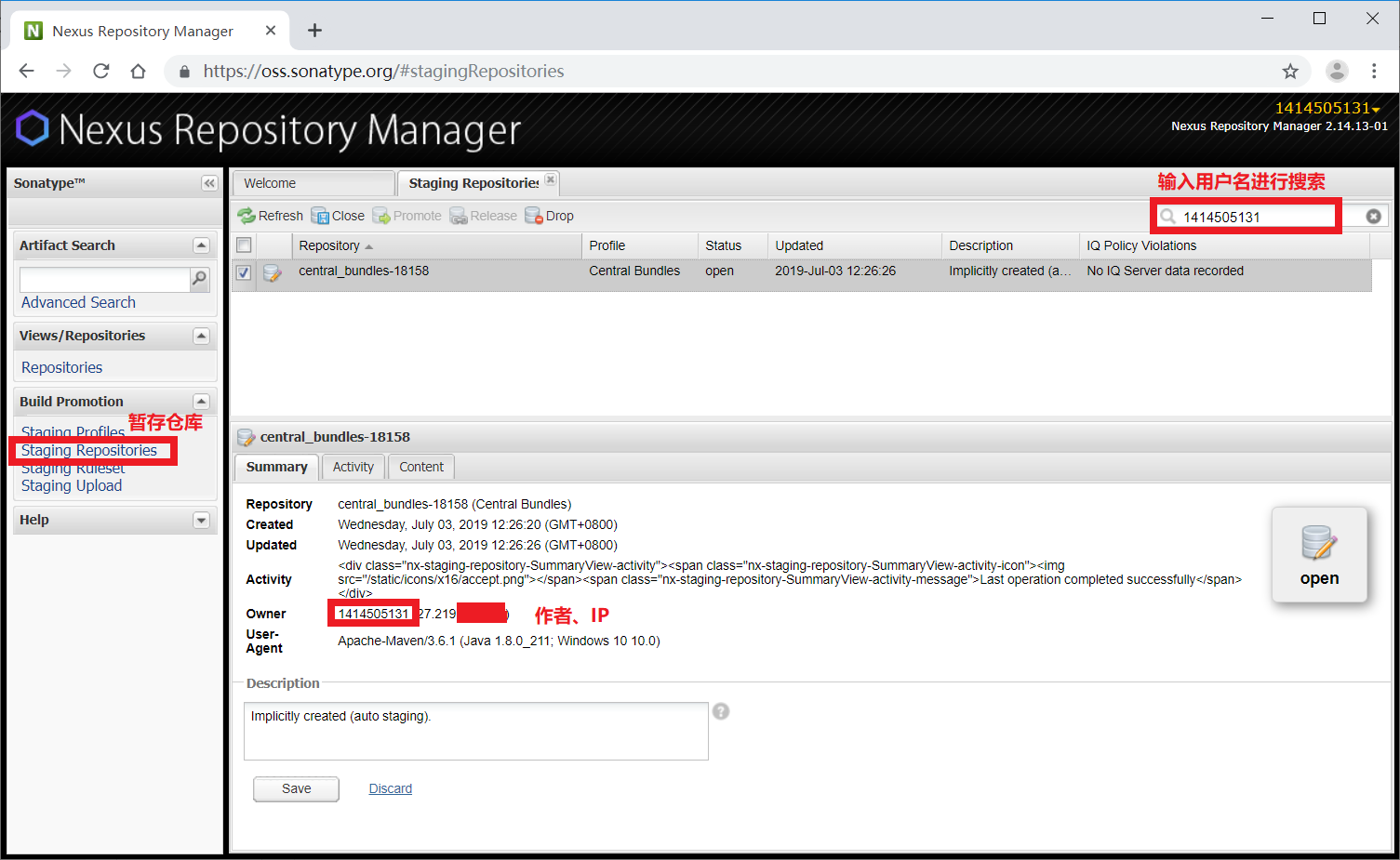Open Staging Profiles link
The width and height of the screenshot is (1400, 860).
tap(73, 432)
